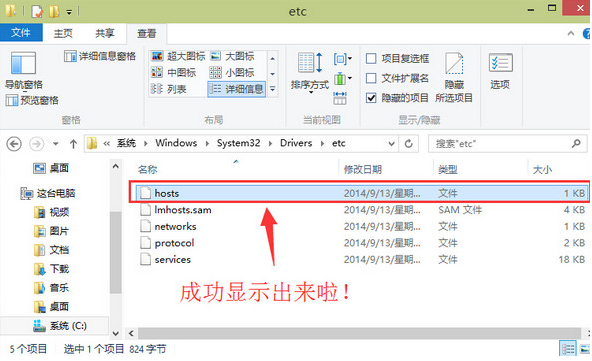Go up one folder level
The image size is (592, 361).
[x=73, y=144]
